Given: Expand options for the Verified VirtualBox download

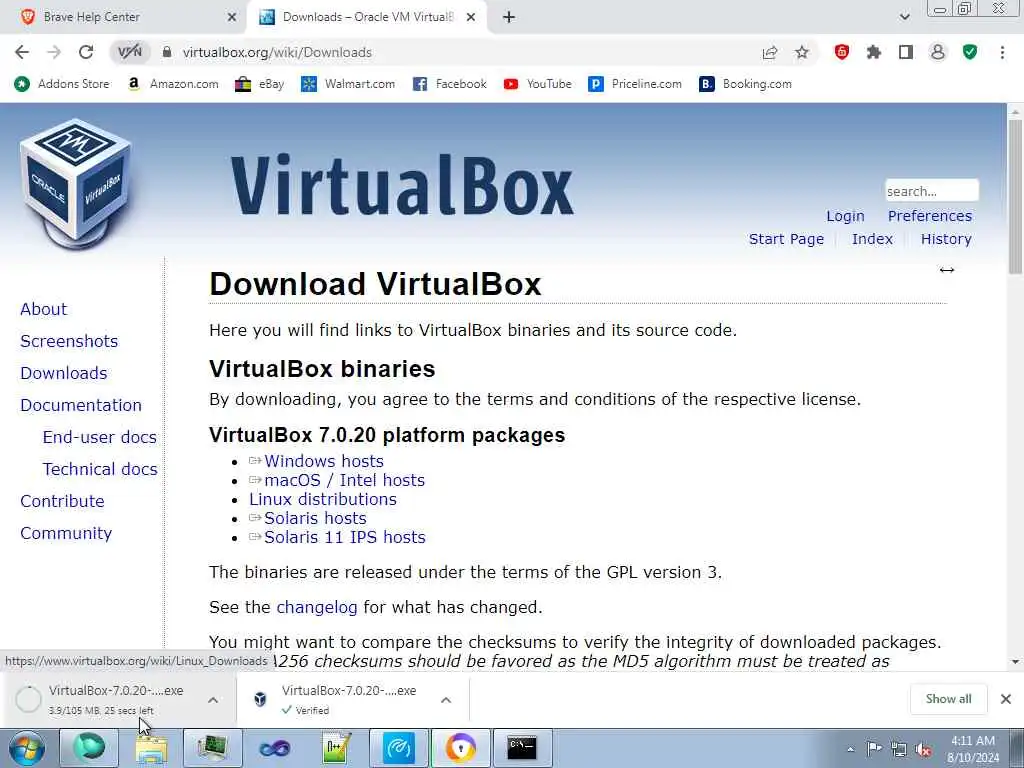Looking at the screenshot, I should click(x=446, y=700).
